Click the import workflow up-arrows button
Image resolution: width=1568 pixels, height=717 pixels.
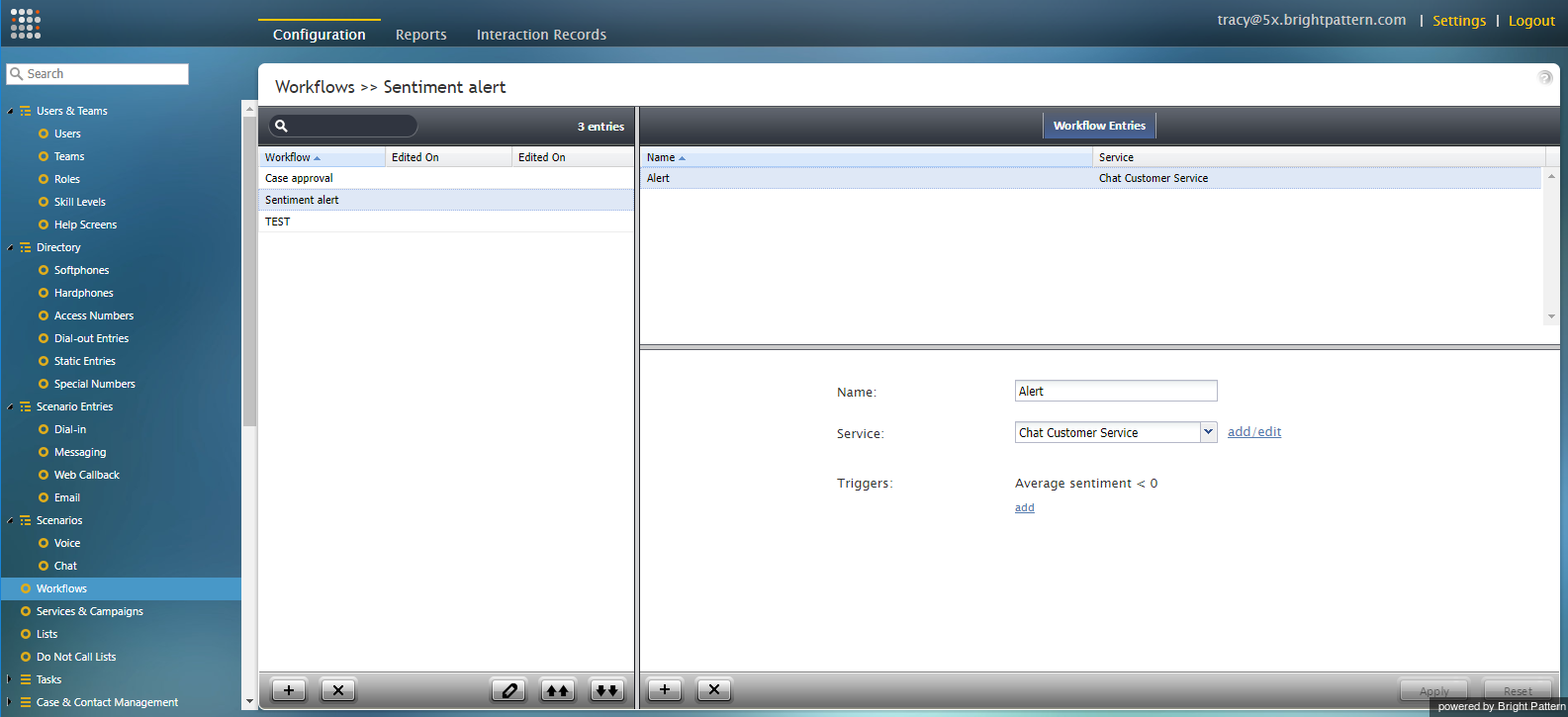coord(558,690)
